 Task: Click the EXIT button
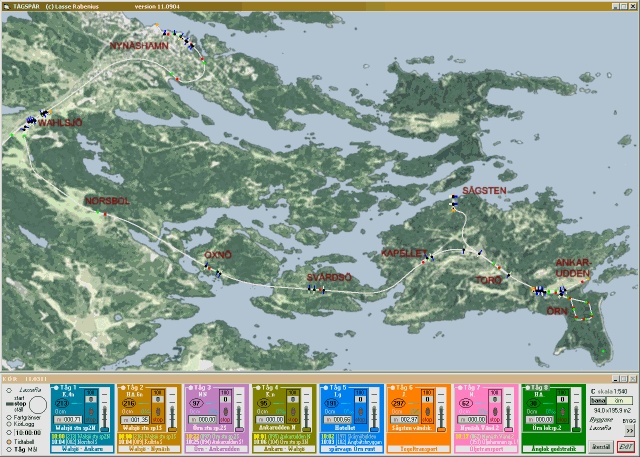click(625, 446)
